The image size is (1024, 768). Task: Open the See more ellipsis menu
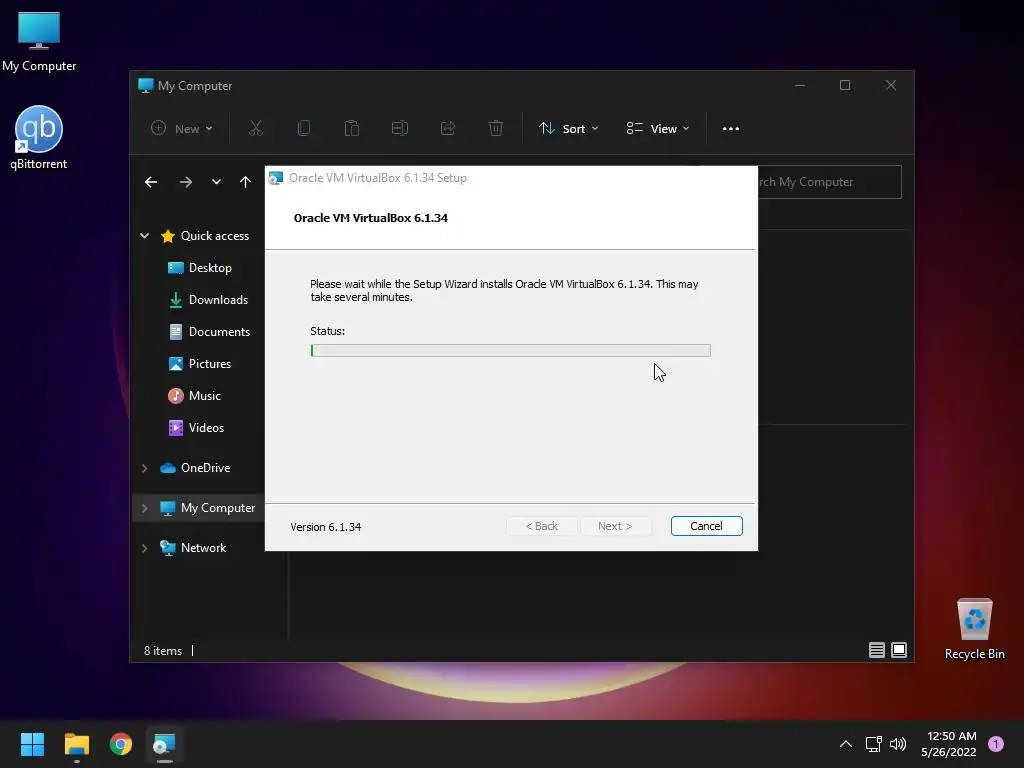tap(731, 129)
